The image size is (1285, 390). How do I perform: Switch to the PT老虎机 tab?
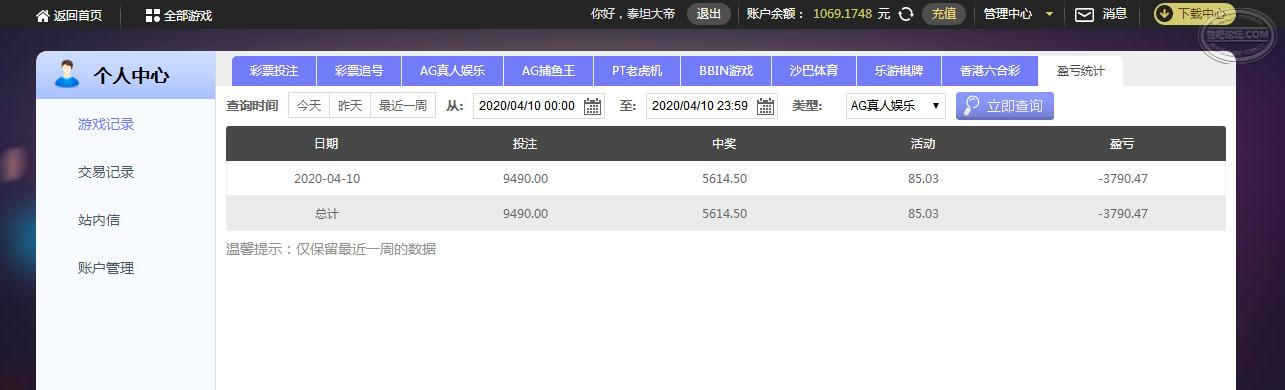(637, 71)
